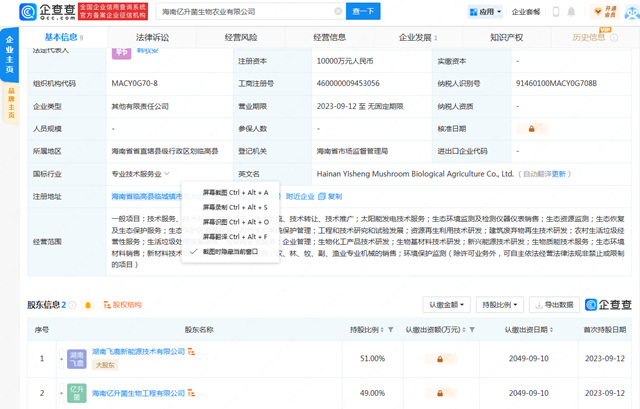Open the 持股比例 dropdown button
The image size is (640, 409).
click(x=500, y=305)
